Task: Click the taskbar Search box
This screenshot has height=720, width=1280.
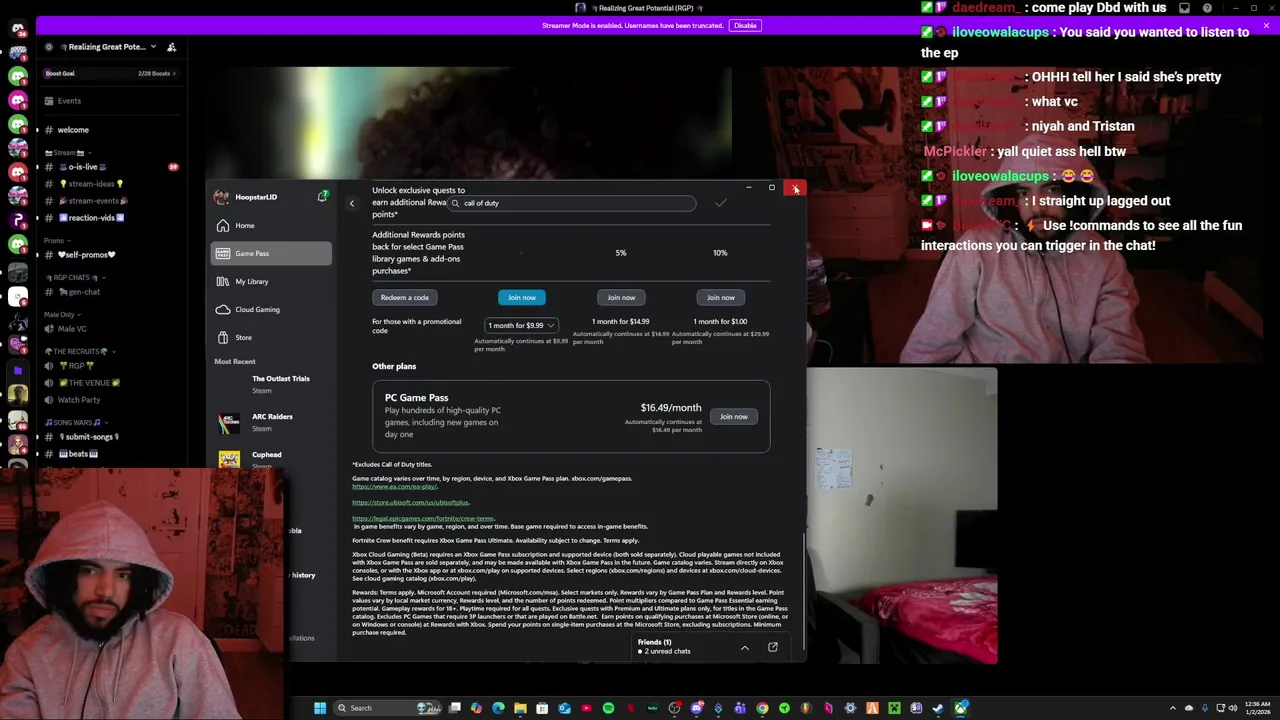Action: (x=388, y=708)
